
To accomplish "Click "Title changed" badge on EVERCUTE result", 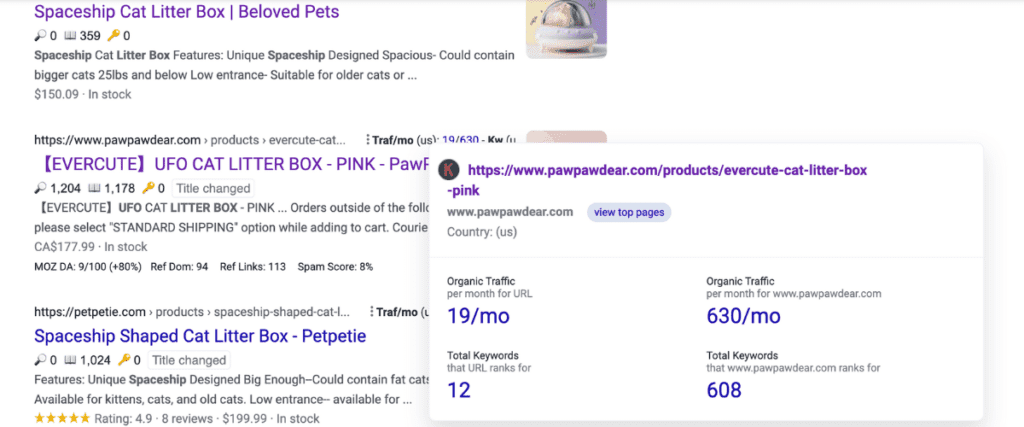I will pos(213,188).
